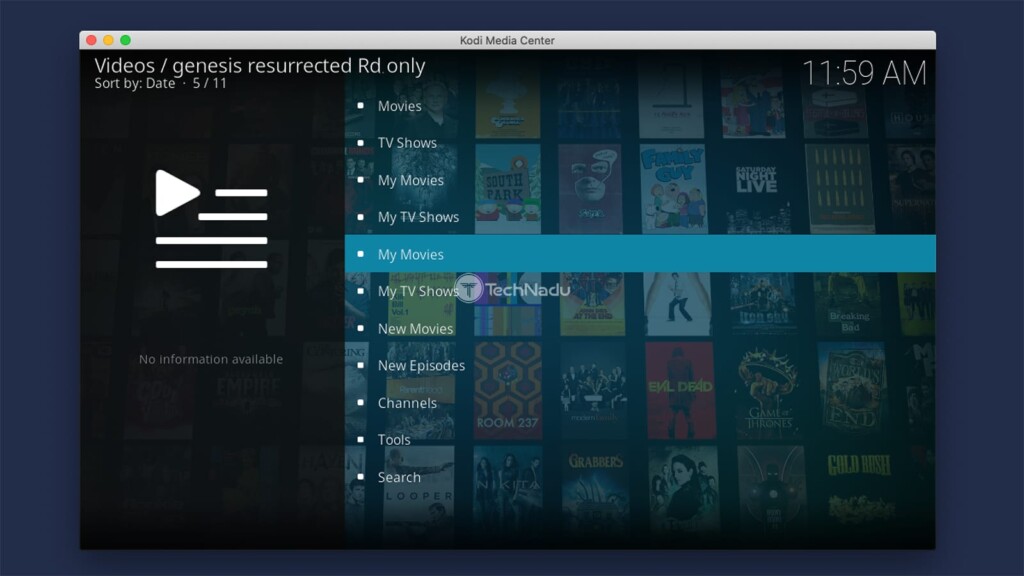Select the highlighted My Movies row
The width and height of the screenshot is (1024, 576).
(x=640, y=254)
